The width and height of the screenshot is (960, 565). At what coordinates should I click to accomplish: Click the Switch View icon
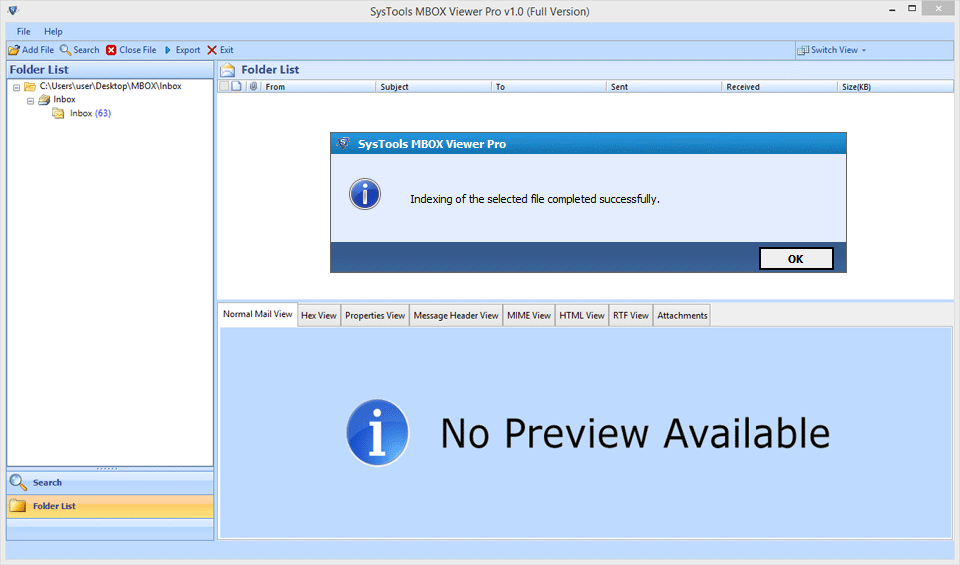pyautogui.click(x=803, y=50)
